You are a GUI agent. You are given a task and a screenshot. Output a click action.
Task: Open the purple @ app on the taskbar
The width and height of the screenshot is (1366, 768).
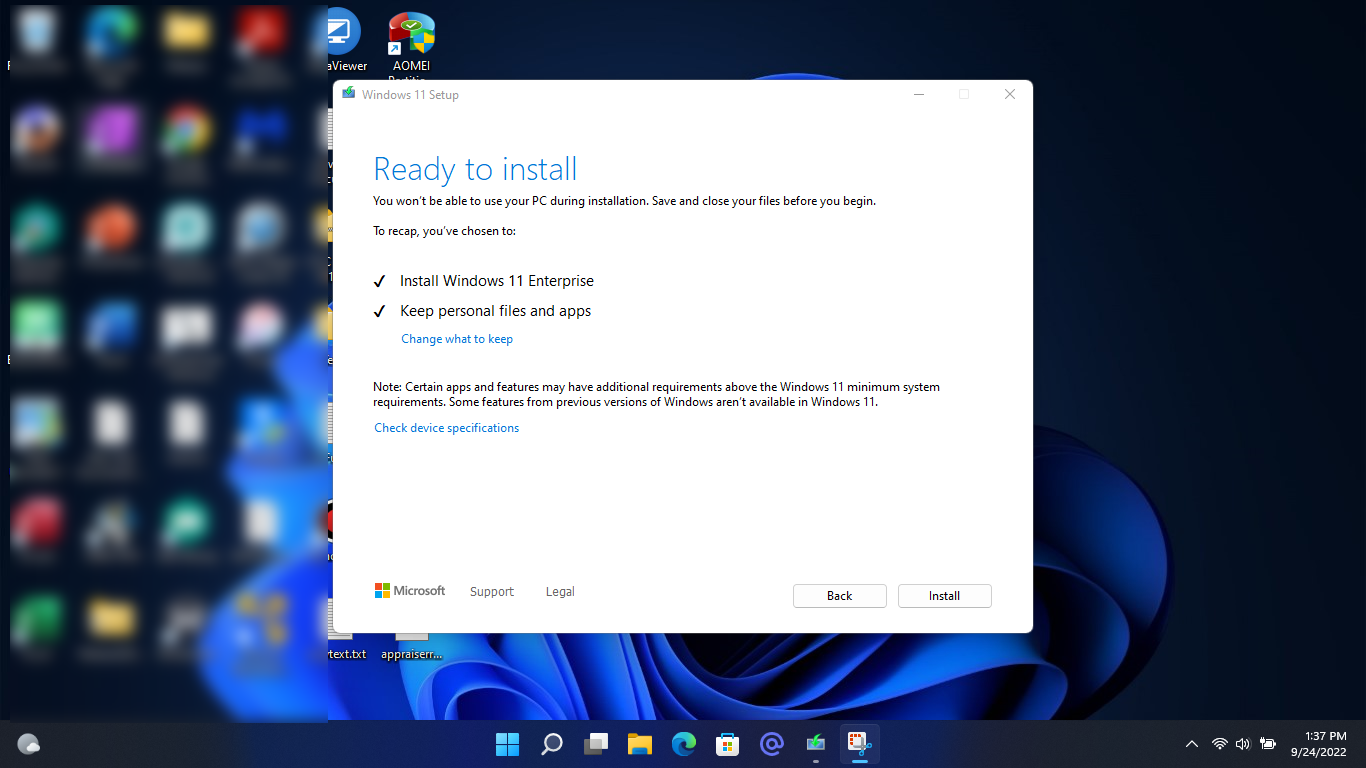click(x=771, y=744)
